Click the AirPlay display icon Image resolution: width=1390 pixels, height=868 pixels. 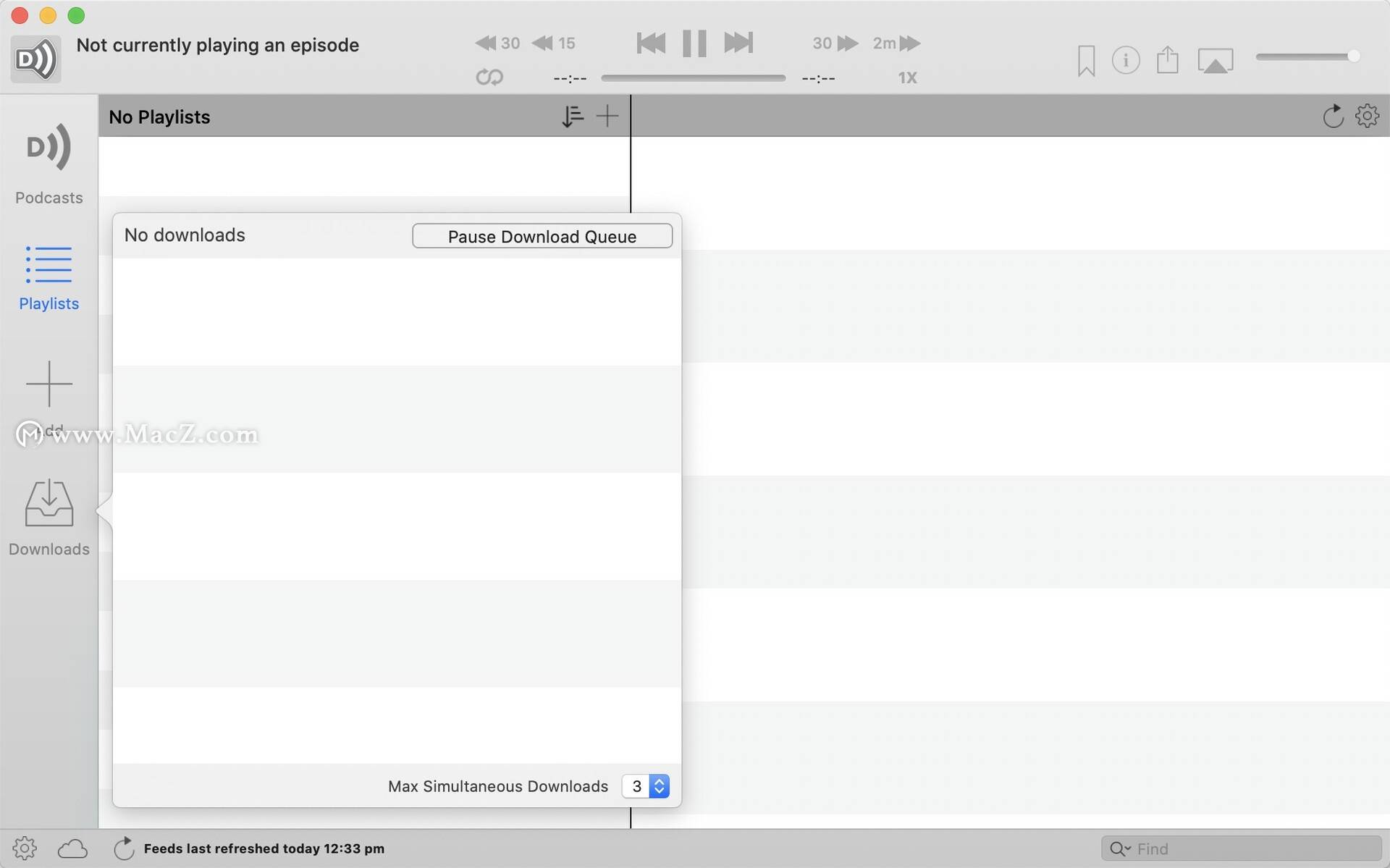pos(1215,60)
